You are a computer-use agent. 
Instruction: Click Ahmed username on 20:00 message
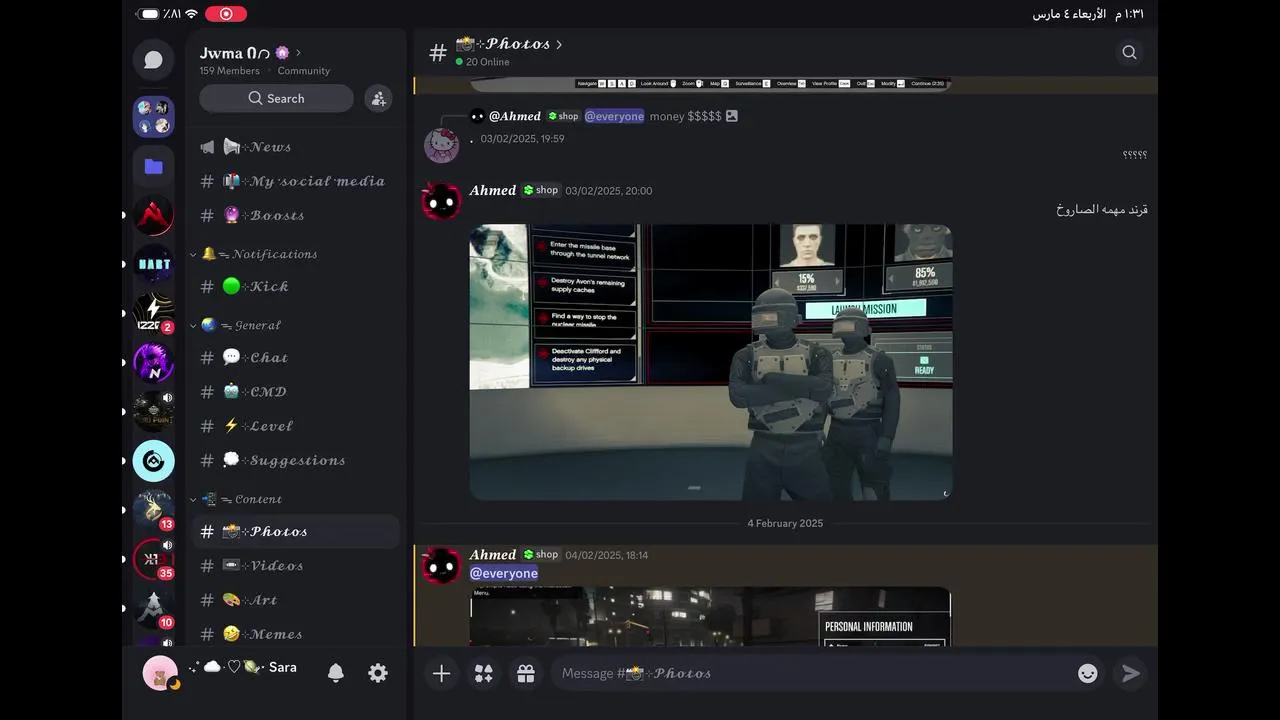point(493,190)
